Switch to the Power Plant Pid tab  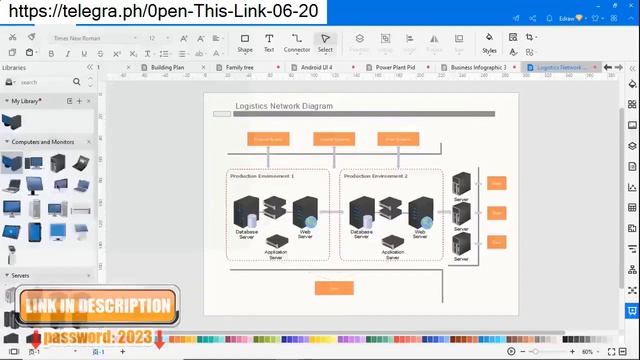coord(395,67)
